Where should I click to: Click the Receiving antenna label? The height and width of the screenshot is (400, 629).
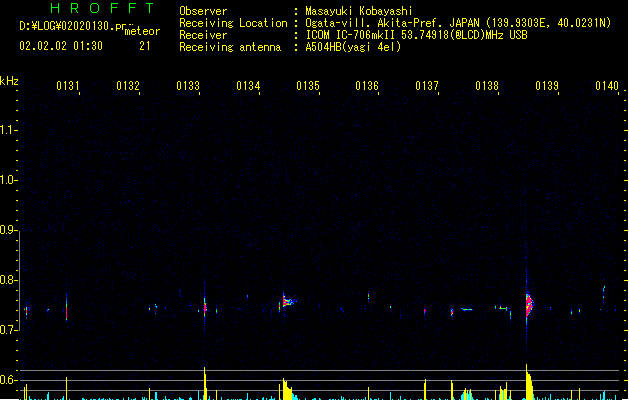230,47
